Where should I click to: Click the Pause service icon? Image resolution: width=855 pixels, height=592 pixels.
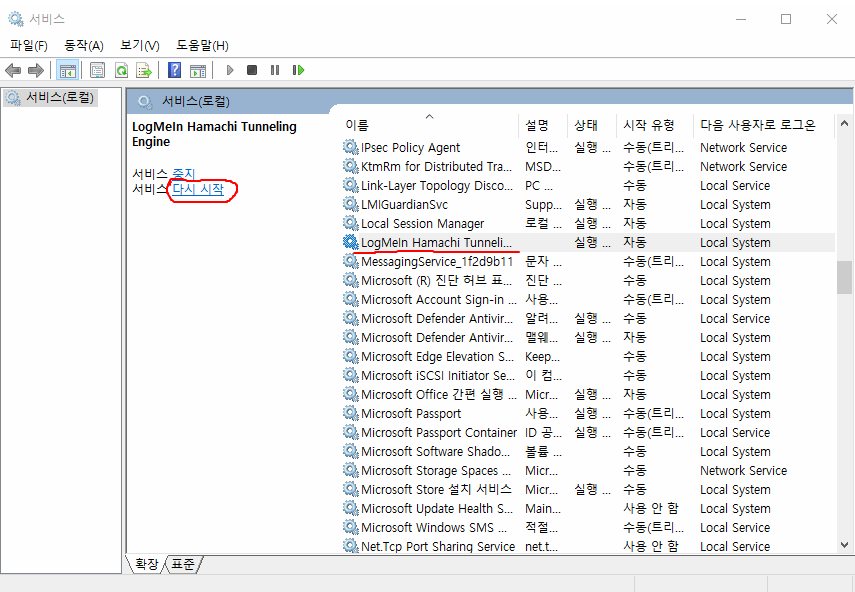(x=275, y=70)
